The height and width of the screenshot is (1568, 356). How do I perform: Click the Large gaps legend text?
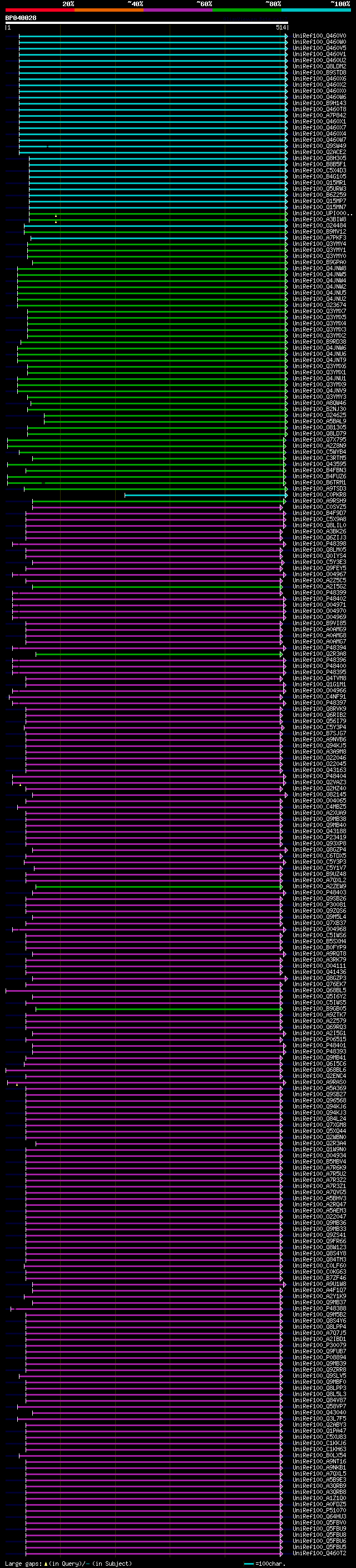(x=68, y=1563)
